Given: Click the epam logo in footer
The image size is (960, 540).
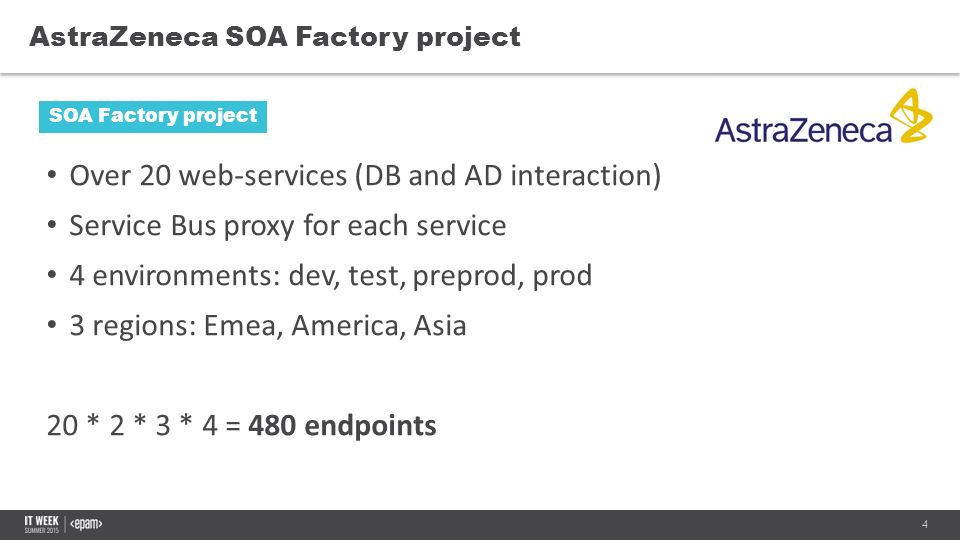Looking at the screenshot, I should coord(86,524).
